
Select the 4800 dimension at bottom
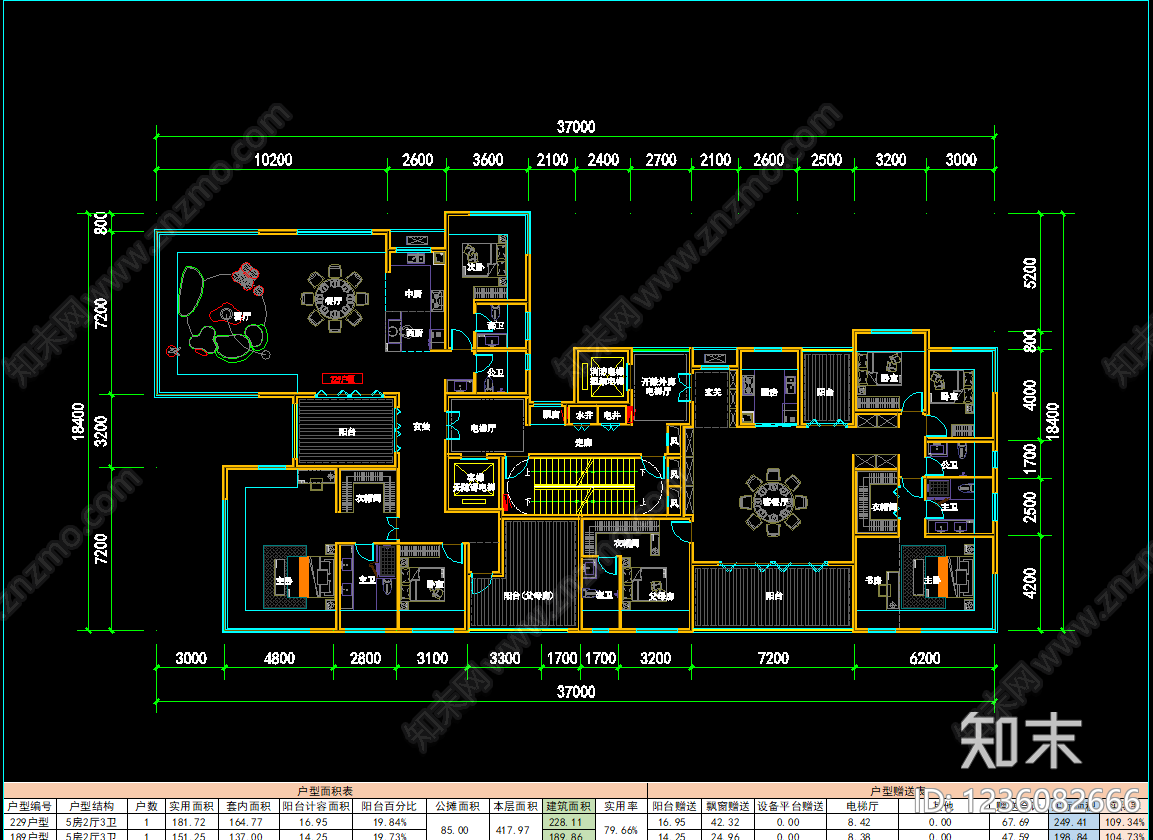[x=279, y=658]
